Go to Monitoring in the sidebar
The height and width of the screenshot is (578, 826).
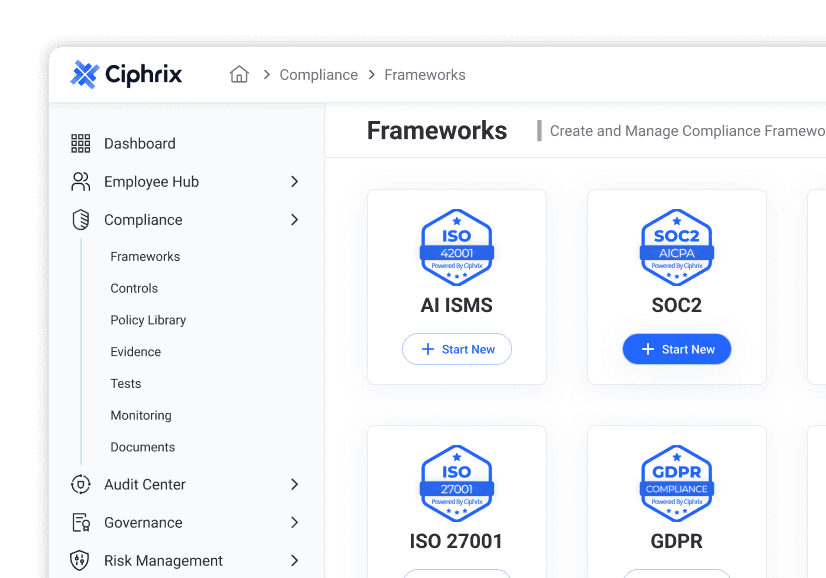[x=141, y=415]
